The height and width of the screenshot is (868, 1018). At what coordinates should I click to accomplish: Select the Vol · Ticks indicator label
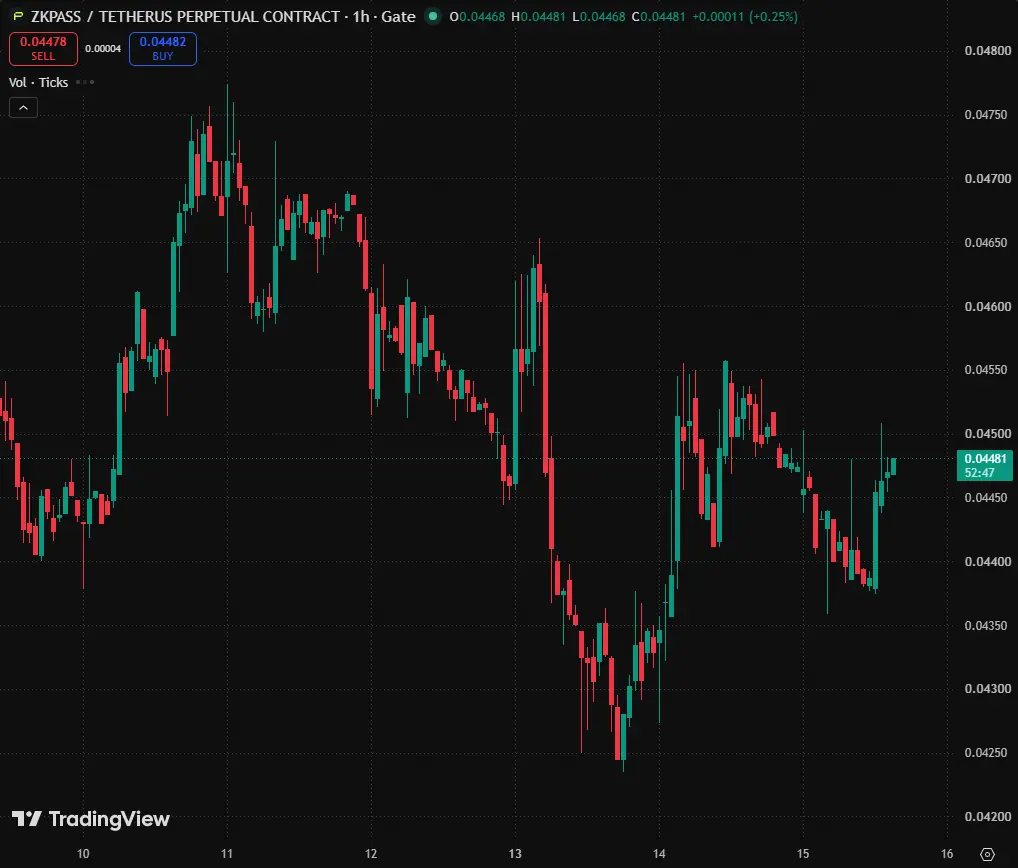[x=38, y=82]
